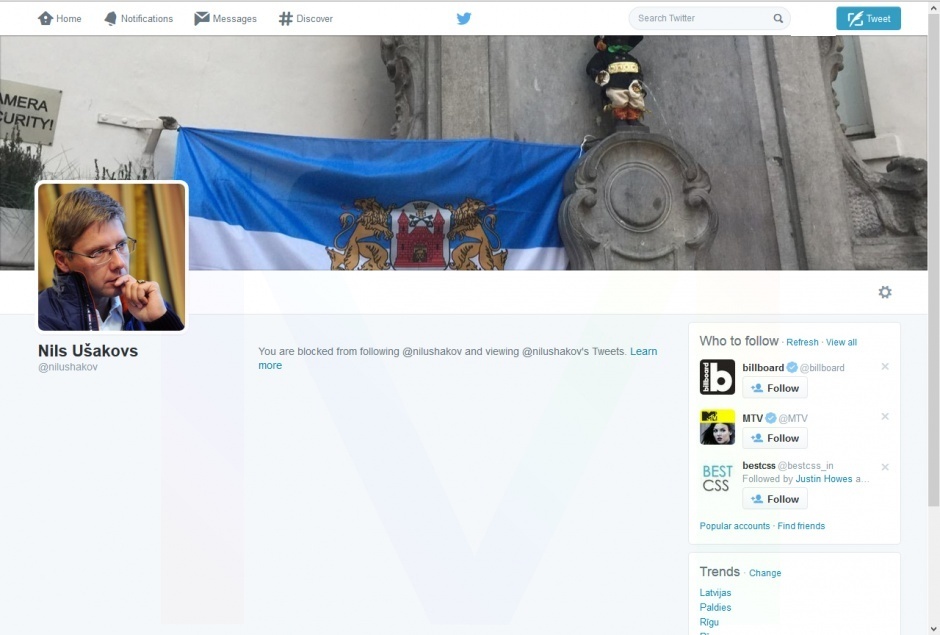This screenshot has width=940, height=635.
Task: Dismiss the MTV follow suggestion
Action: pyautogui.click(x=884, y=417)
